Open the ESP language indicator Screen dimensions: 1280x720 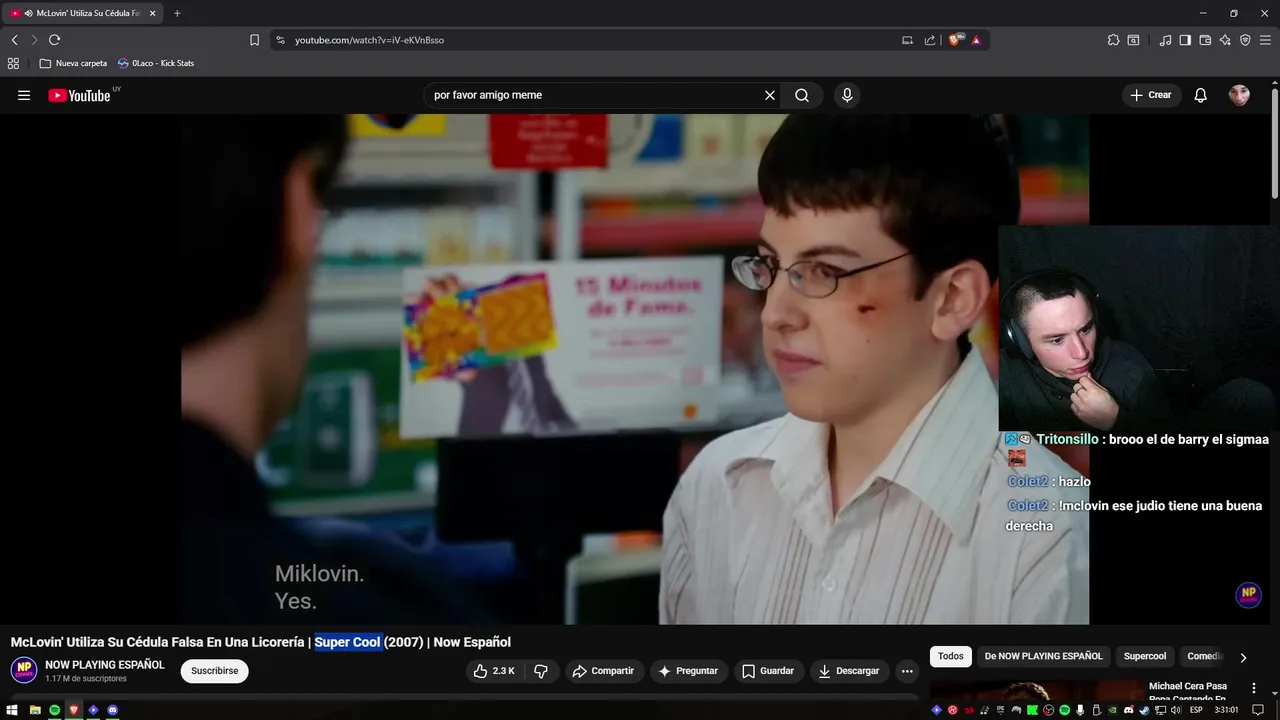point(1196,710)
